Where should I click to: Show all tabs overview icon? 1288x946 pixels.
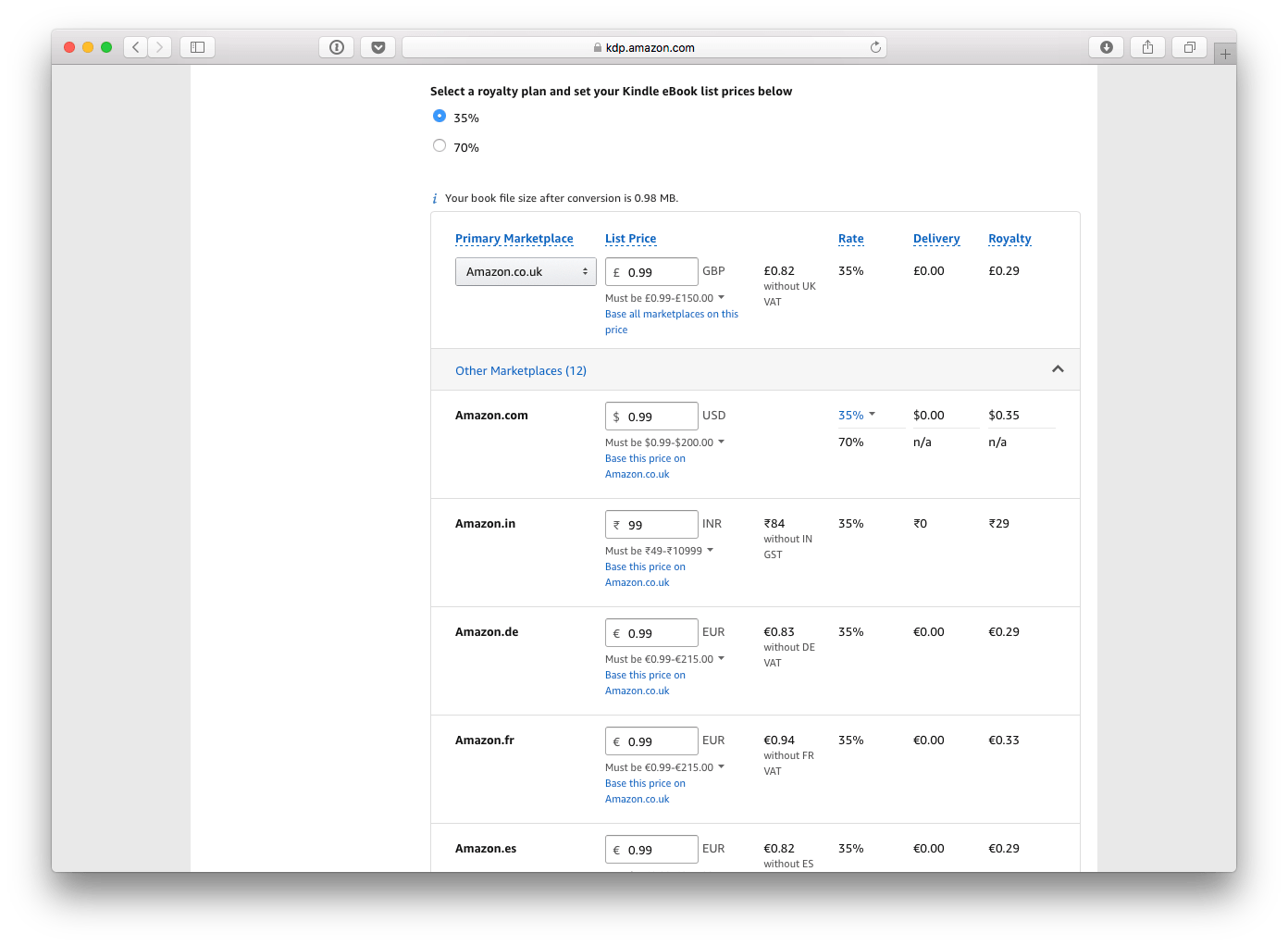[1190, 47]
